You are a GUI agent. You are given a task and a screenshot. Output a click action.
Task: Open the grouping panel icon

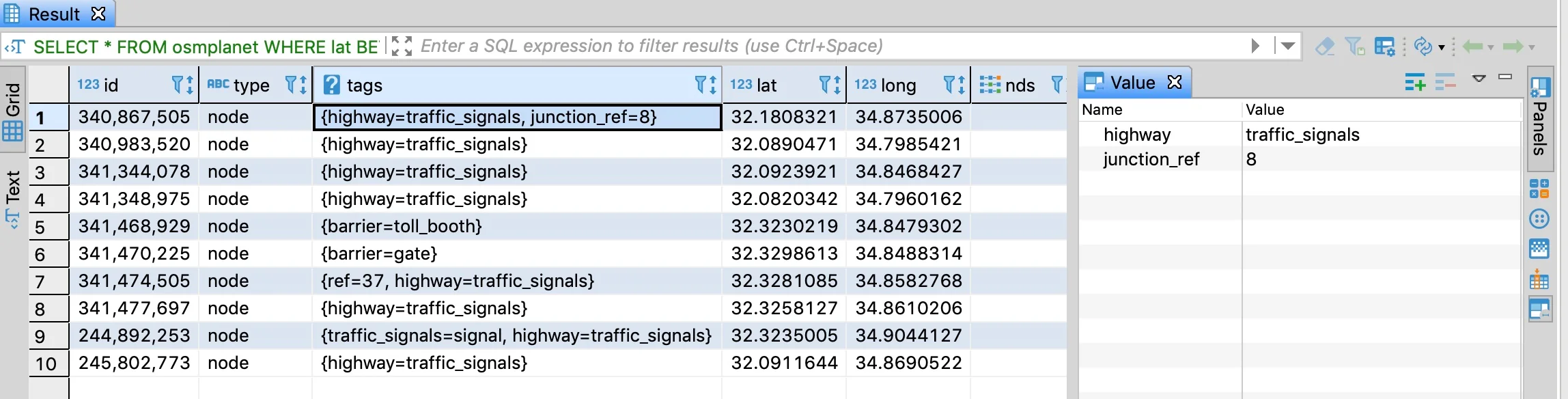coord(1539,280)
